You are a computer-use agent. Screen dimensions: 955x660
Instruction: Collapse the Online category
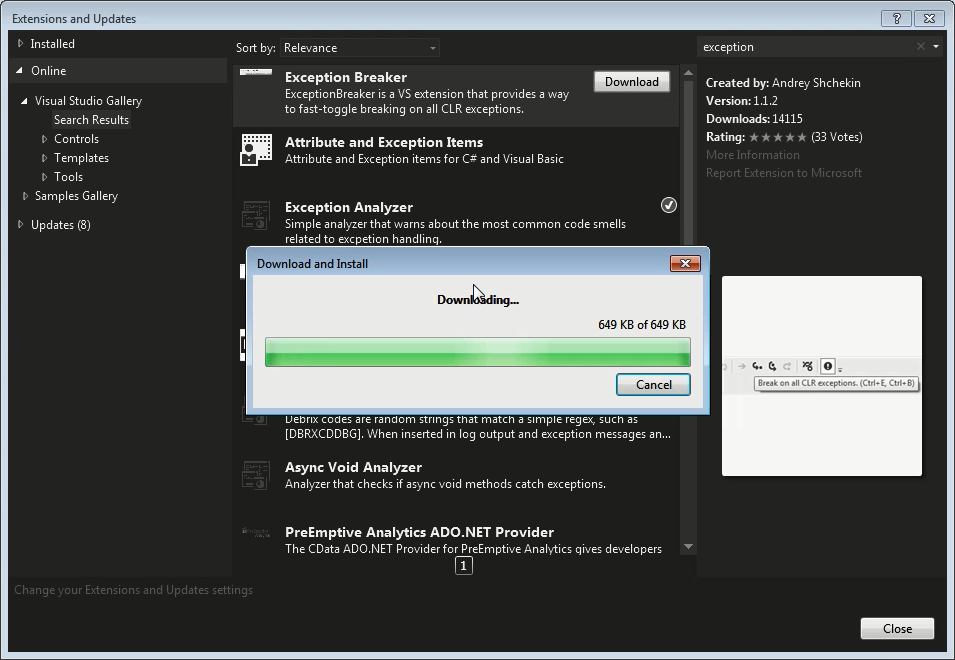(19, 71)
